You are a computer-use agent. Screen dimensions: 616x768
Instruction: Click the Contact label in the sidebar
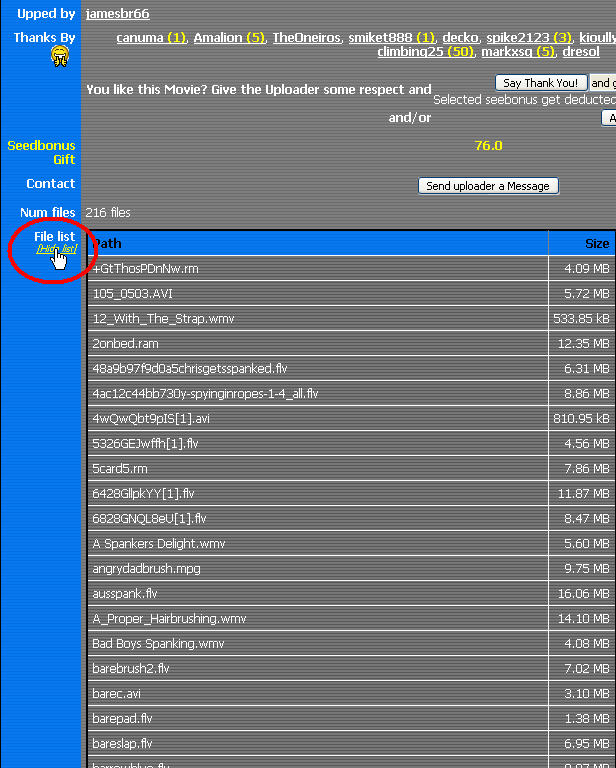[x=51, y=184]
